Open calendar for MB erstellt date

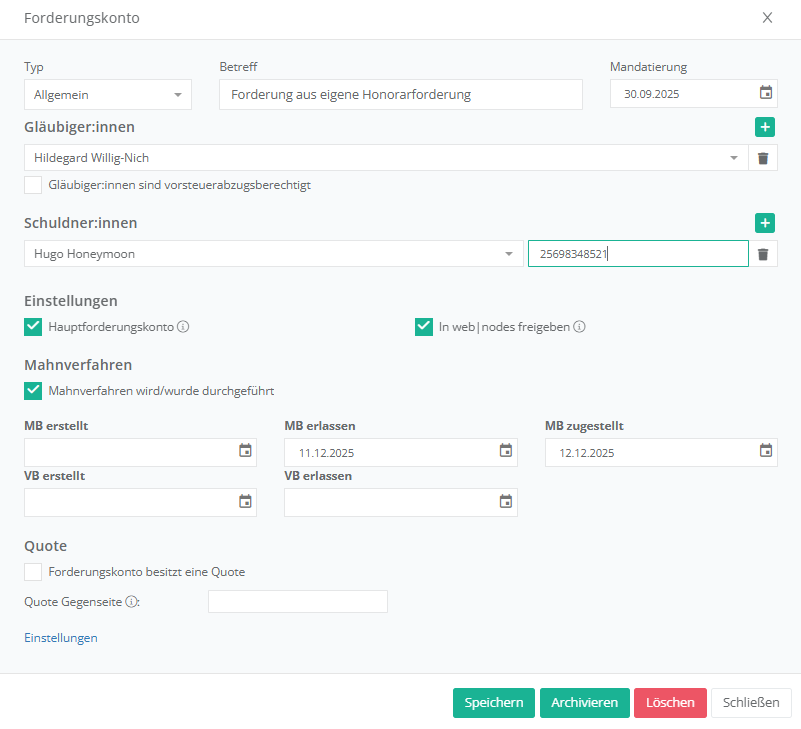pos(245,451)
